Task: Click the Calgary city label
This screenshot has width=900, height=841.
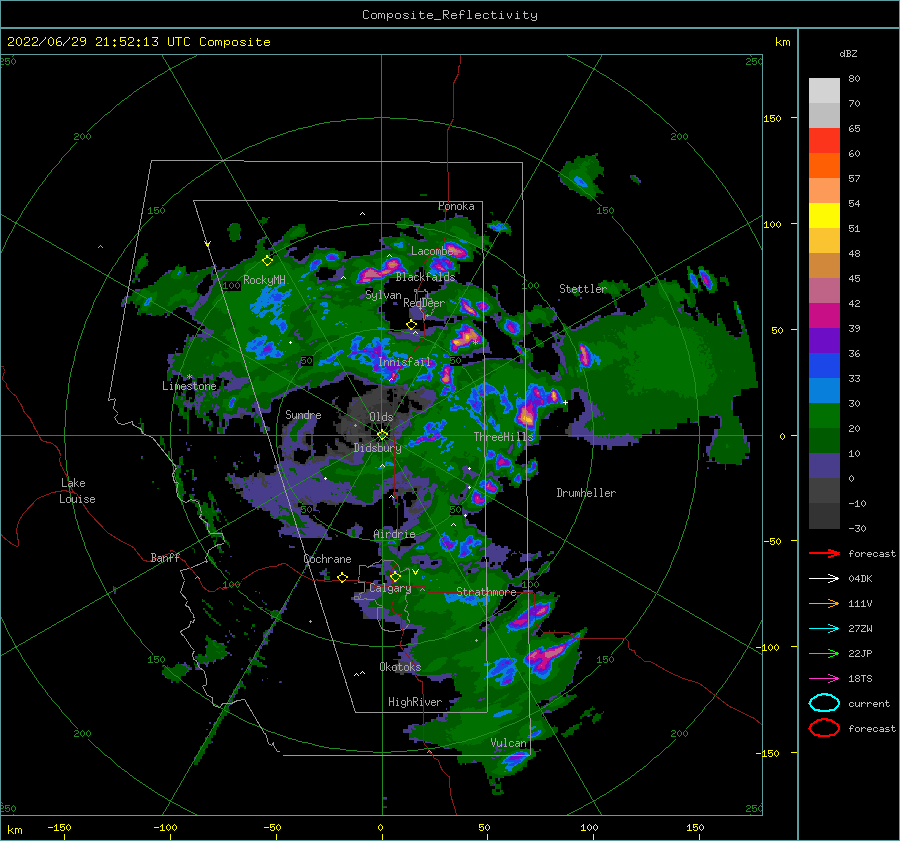Action: pyautogui.click(x=390, y=588)
